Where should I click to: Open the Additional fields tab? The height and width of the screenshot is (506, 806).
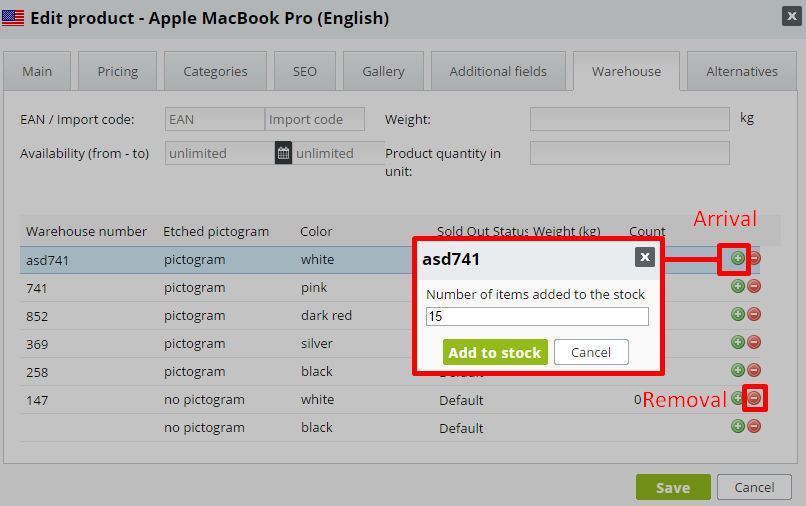coord(498,71)
